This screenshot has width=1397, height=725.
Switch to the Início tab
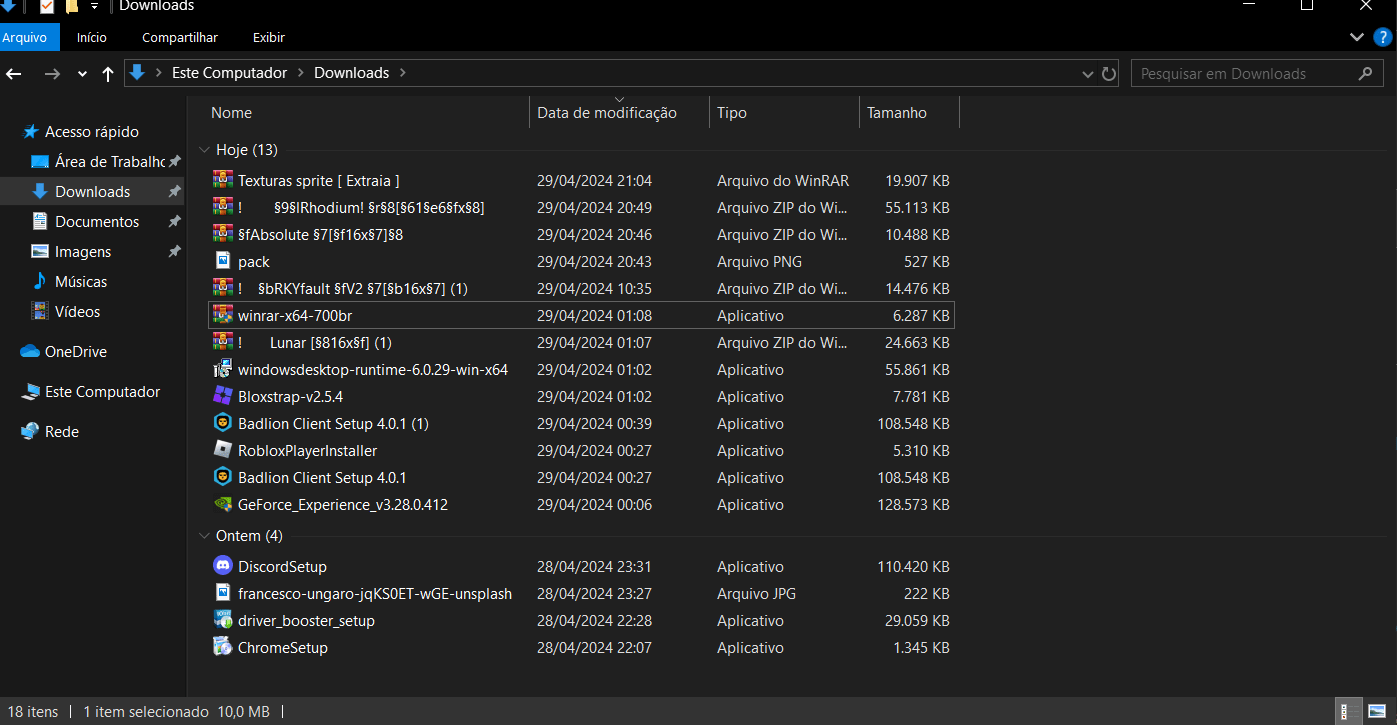pyautogui.click(x=92, y=37)
